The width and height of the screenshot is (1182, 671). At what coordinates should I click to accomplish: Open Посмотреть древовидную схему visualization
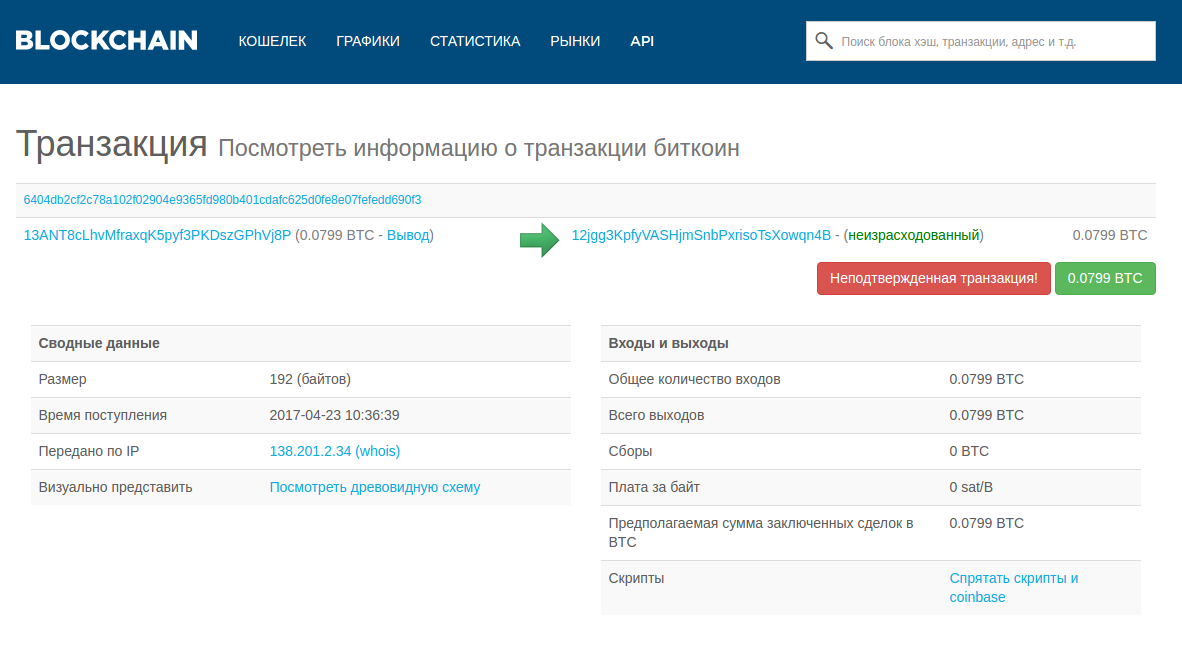pyautogui.click(x=375, y=487)
